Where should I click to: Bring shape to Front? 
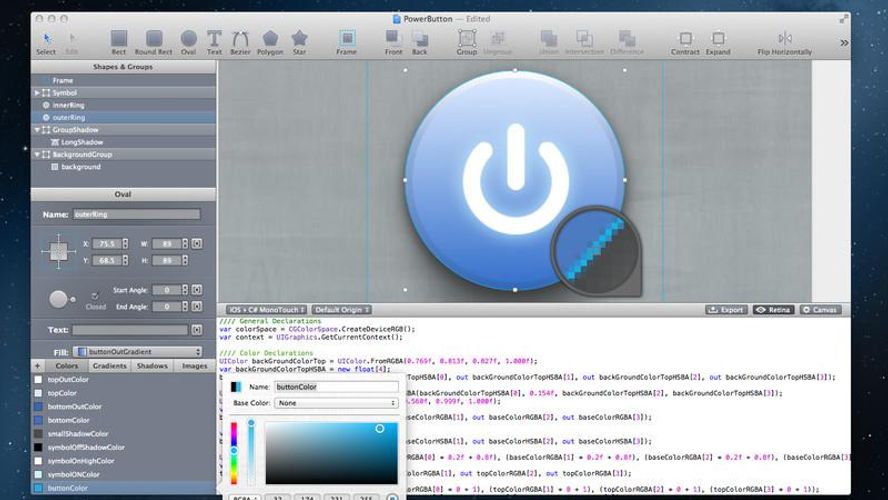pos(394,42)
